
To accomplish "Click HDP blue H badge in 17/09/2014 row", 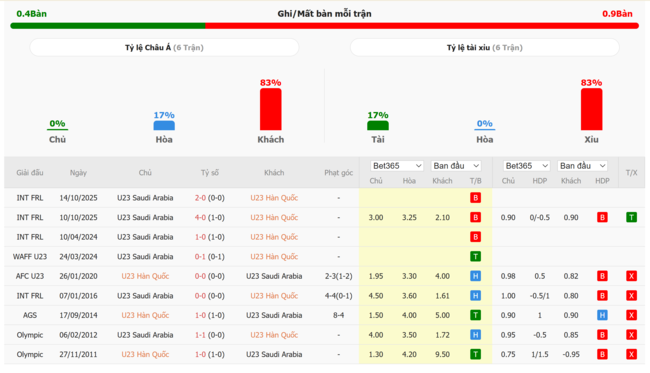I will point(602,315).
